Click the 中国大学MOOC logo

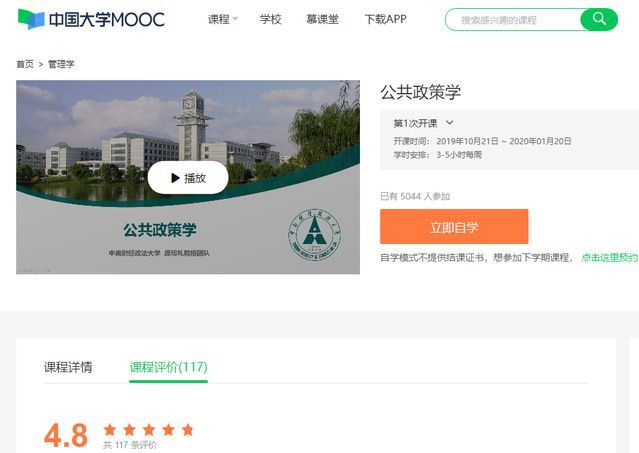click(x=91, y=19)
